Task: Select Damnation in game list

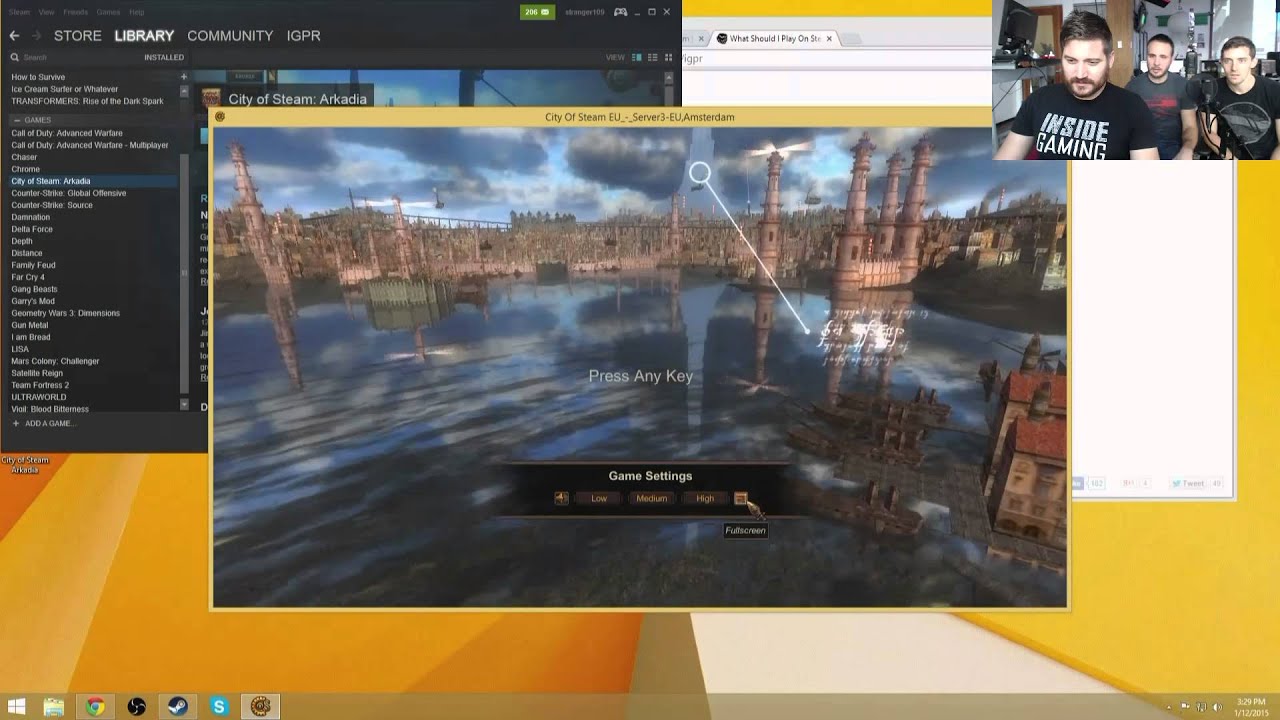Action: coord(31,217)
